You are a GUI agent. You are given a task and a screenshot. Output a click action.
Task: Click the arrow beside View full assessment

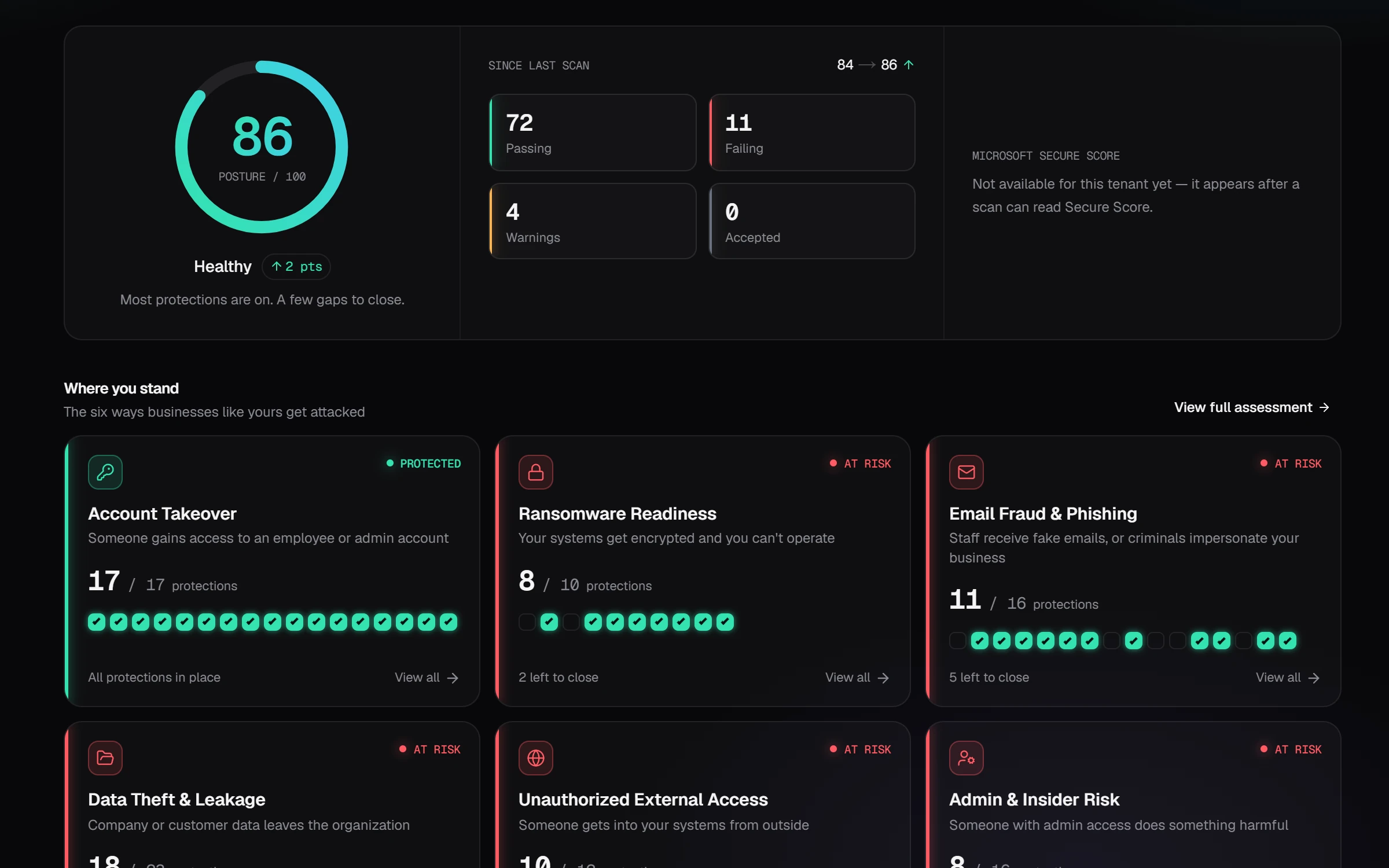point(1324,407)
